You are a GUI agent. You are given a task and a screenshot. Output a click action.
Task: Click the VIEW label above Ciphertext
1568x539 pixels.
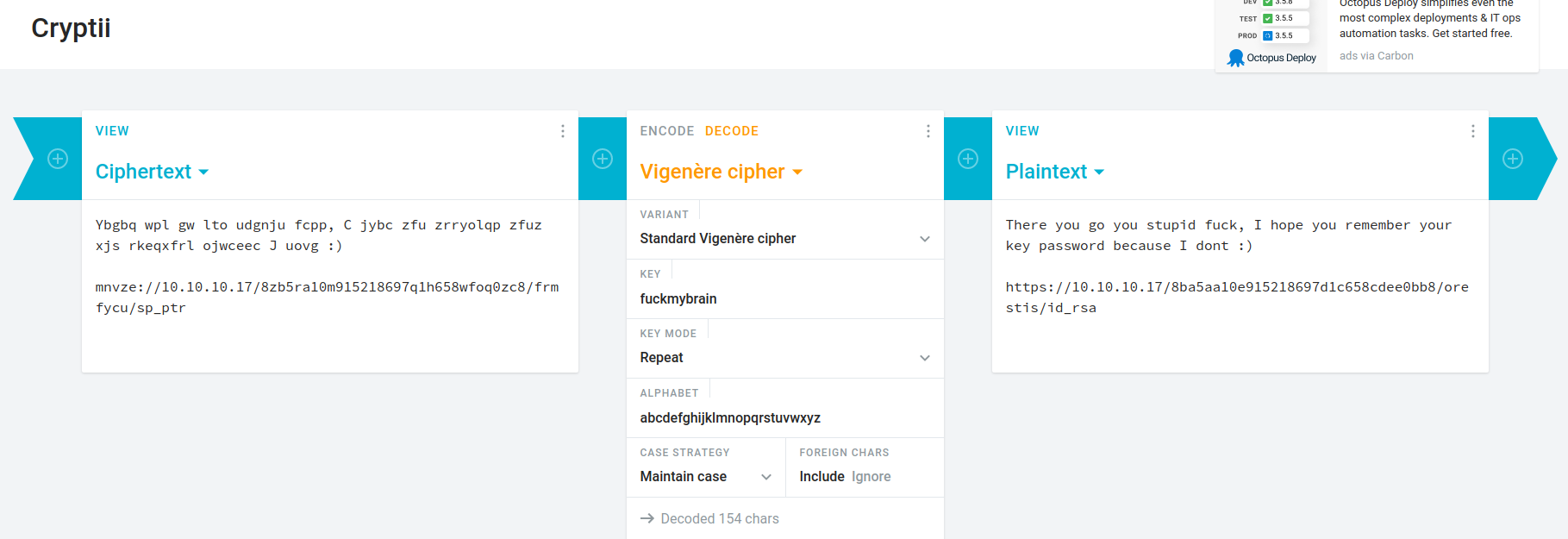point(112,131)
